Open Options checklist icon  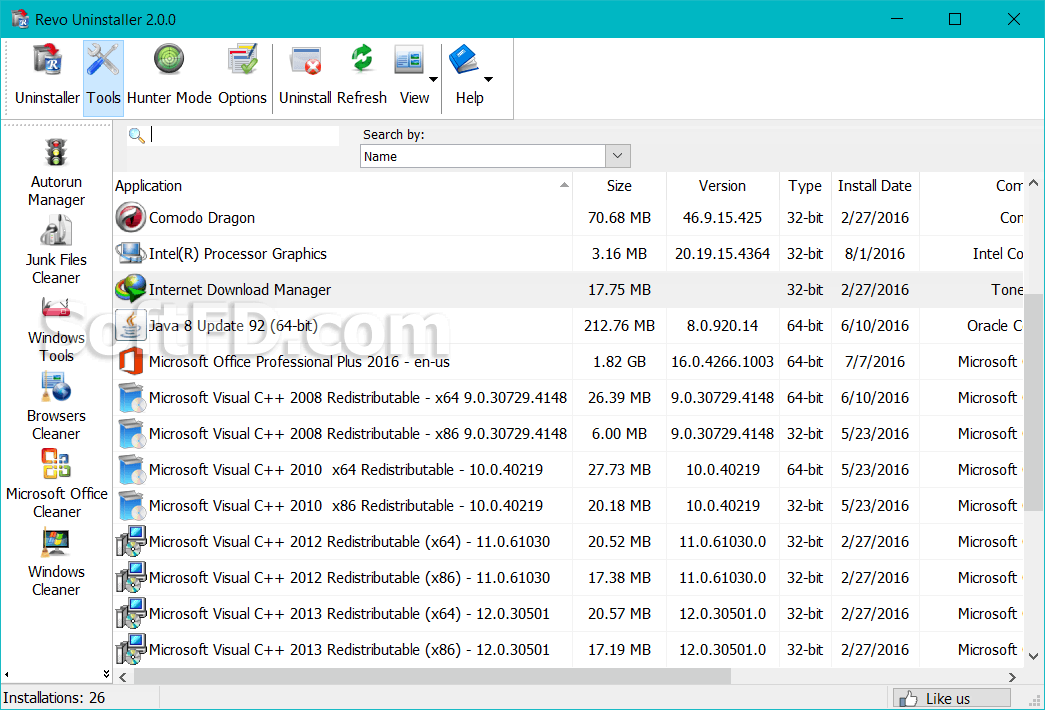(x=242, y=60)
